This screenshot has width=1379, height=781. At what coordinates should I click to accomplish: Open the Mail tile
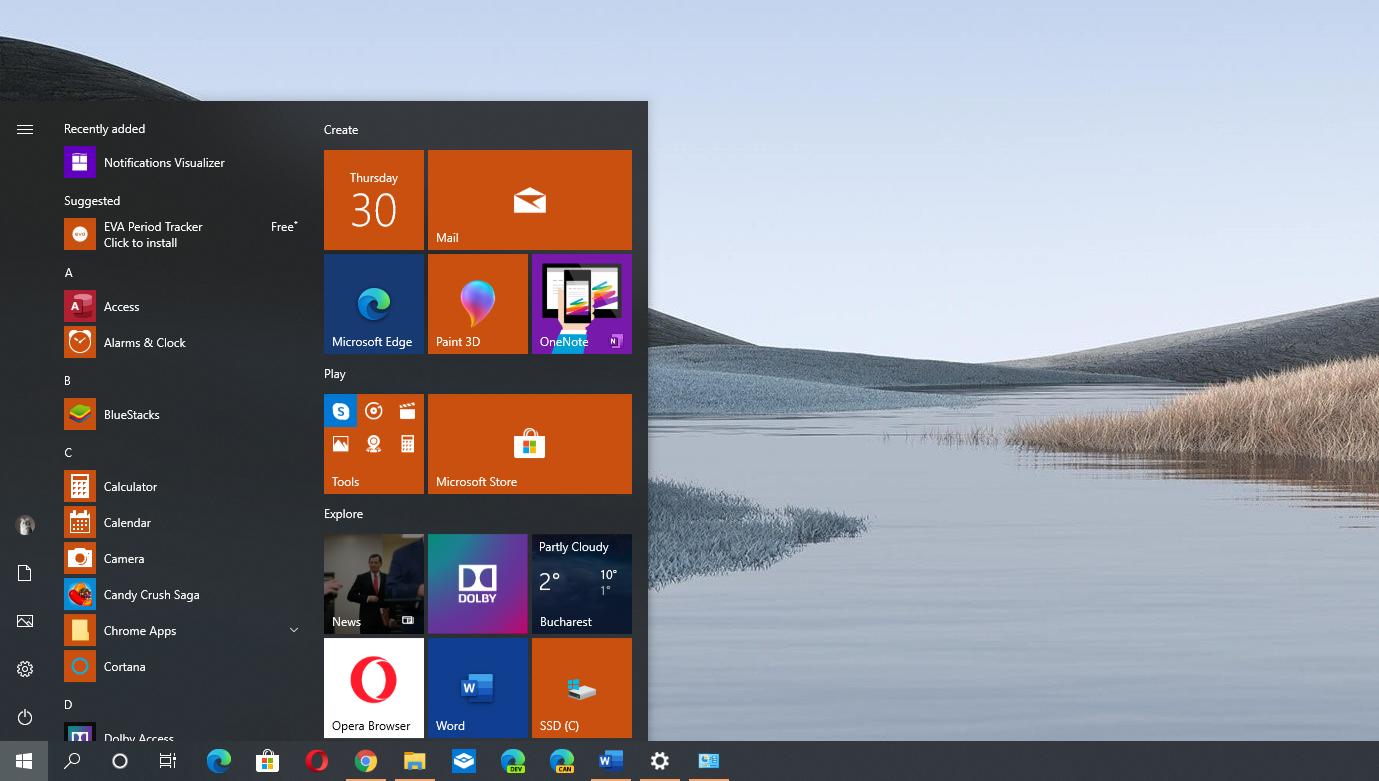530,200
